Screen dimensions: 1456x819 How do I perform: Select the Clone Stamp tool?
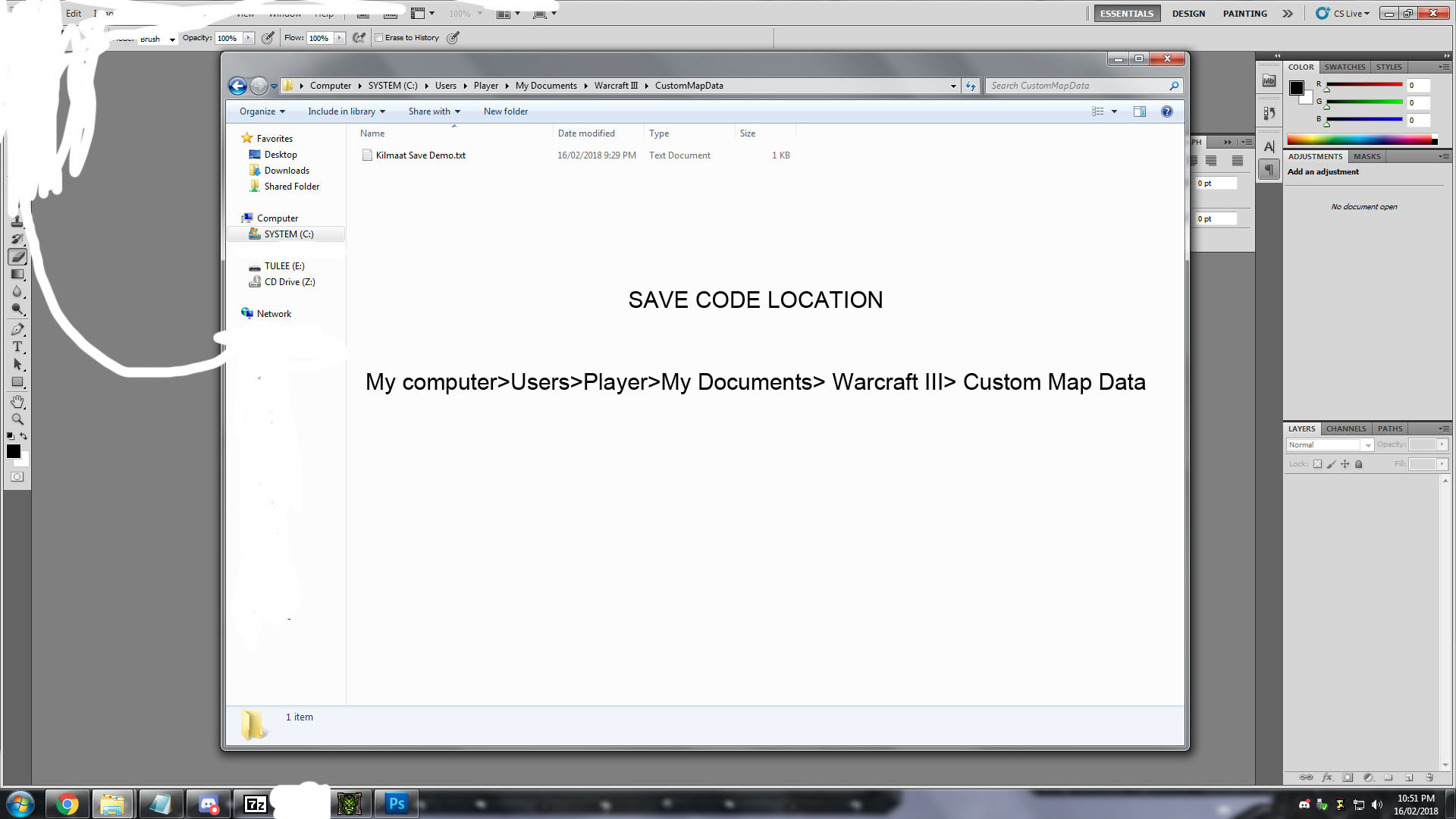[x=17, y=221]
